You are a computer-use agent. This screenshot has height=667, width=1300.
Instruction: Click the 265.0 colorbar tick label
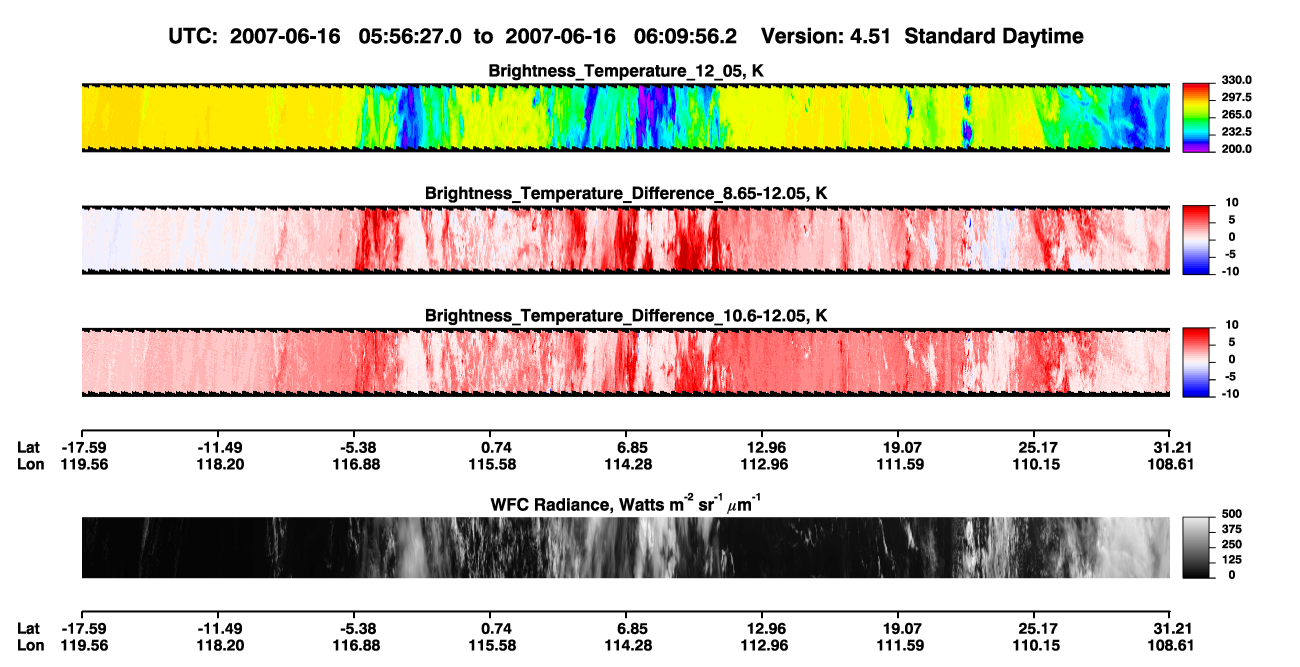[1237, 115]
